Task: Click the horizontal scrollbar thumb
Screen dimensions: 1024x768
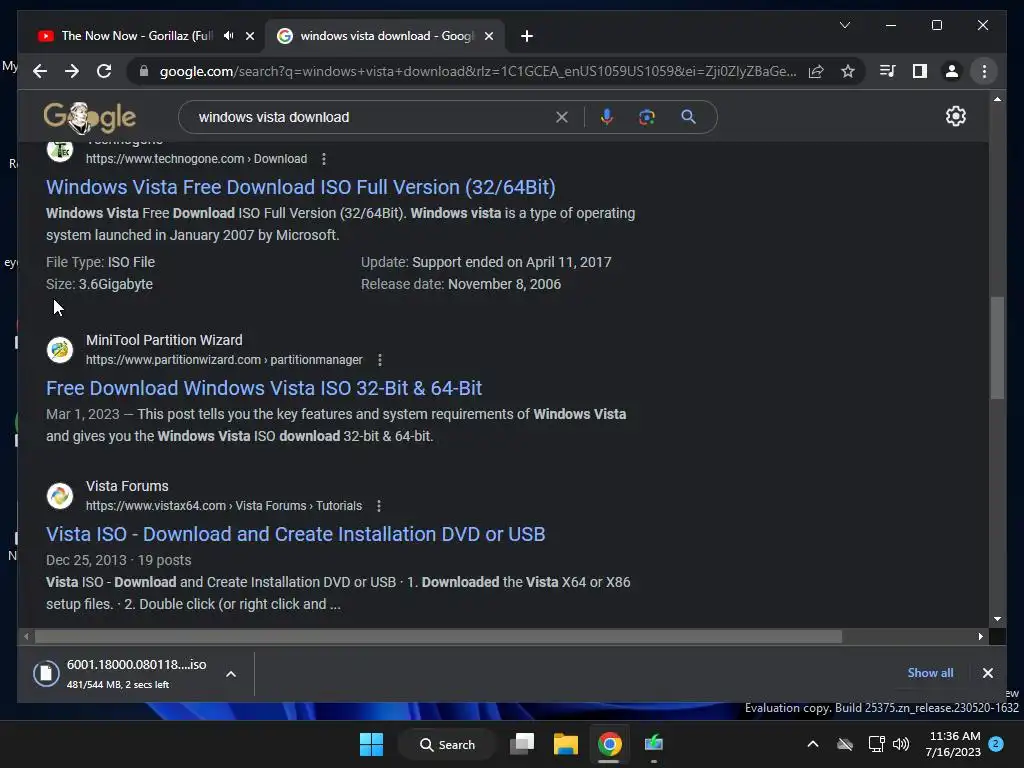Action: coord(438,636)
